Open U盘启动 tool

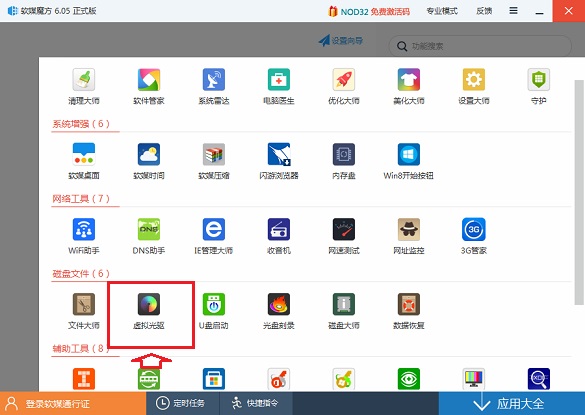[213, 311]
